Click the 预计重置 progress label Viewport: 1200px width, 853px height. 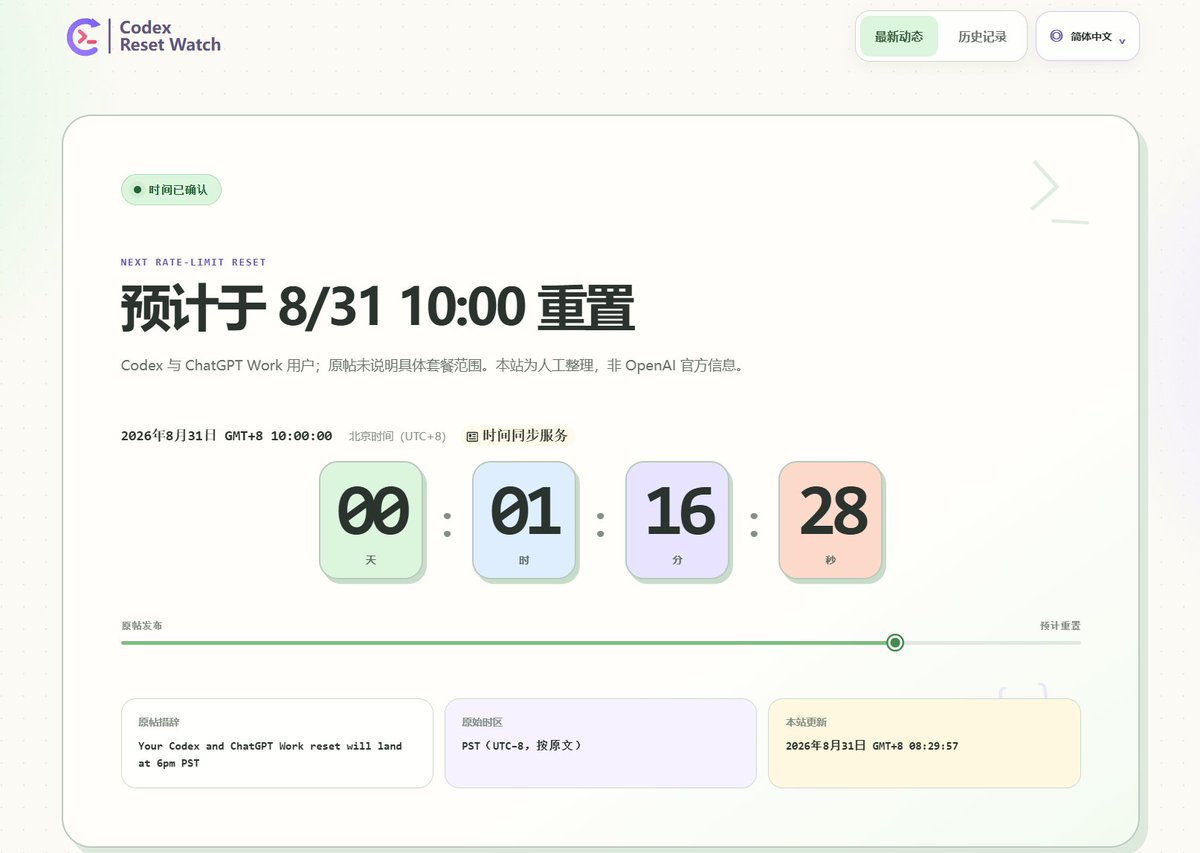(x=1060, y=625)
